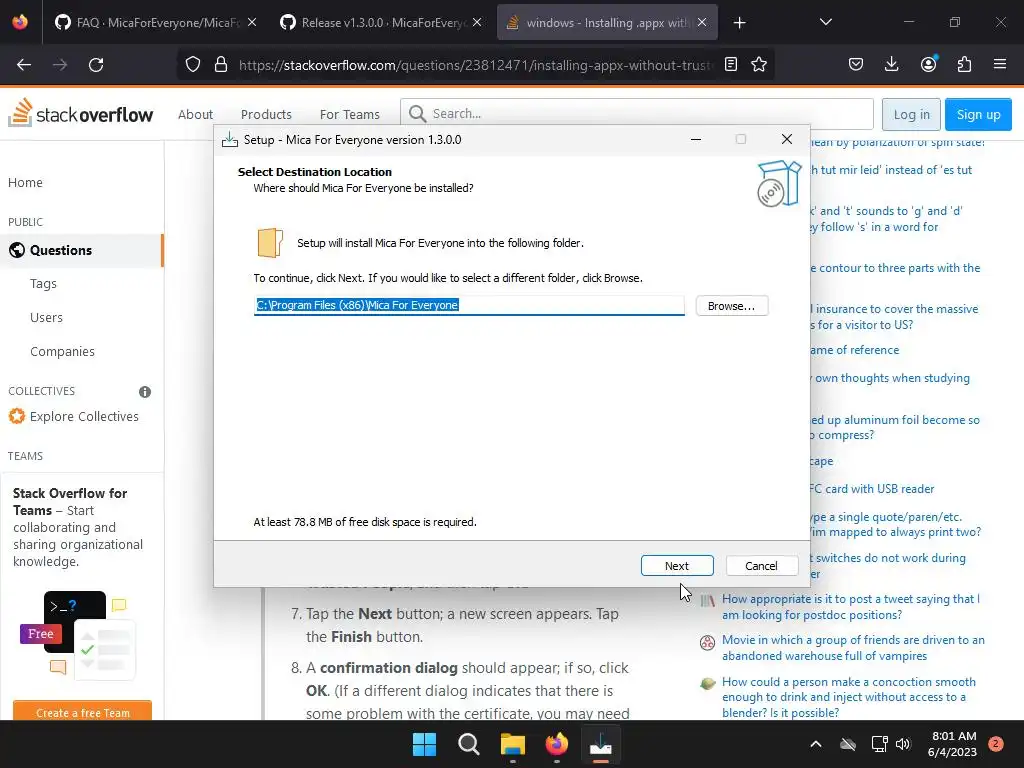Open Pocket save icon in toolbar

[856, 64]
